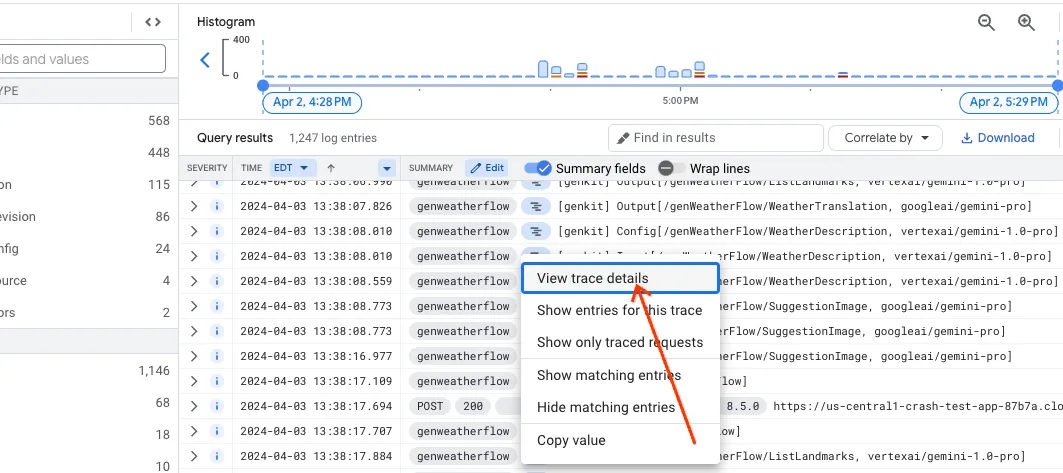Select Show entries for this trace

click(x=620, y=310)
